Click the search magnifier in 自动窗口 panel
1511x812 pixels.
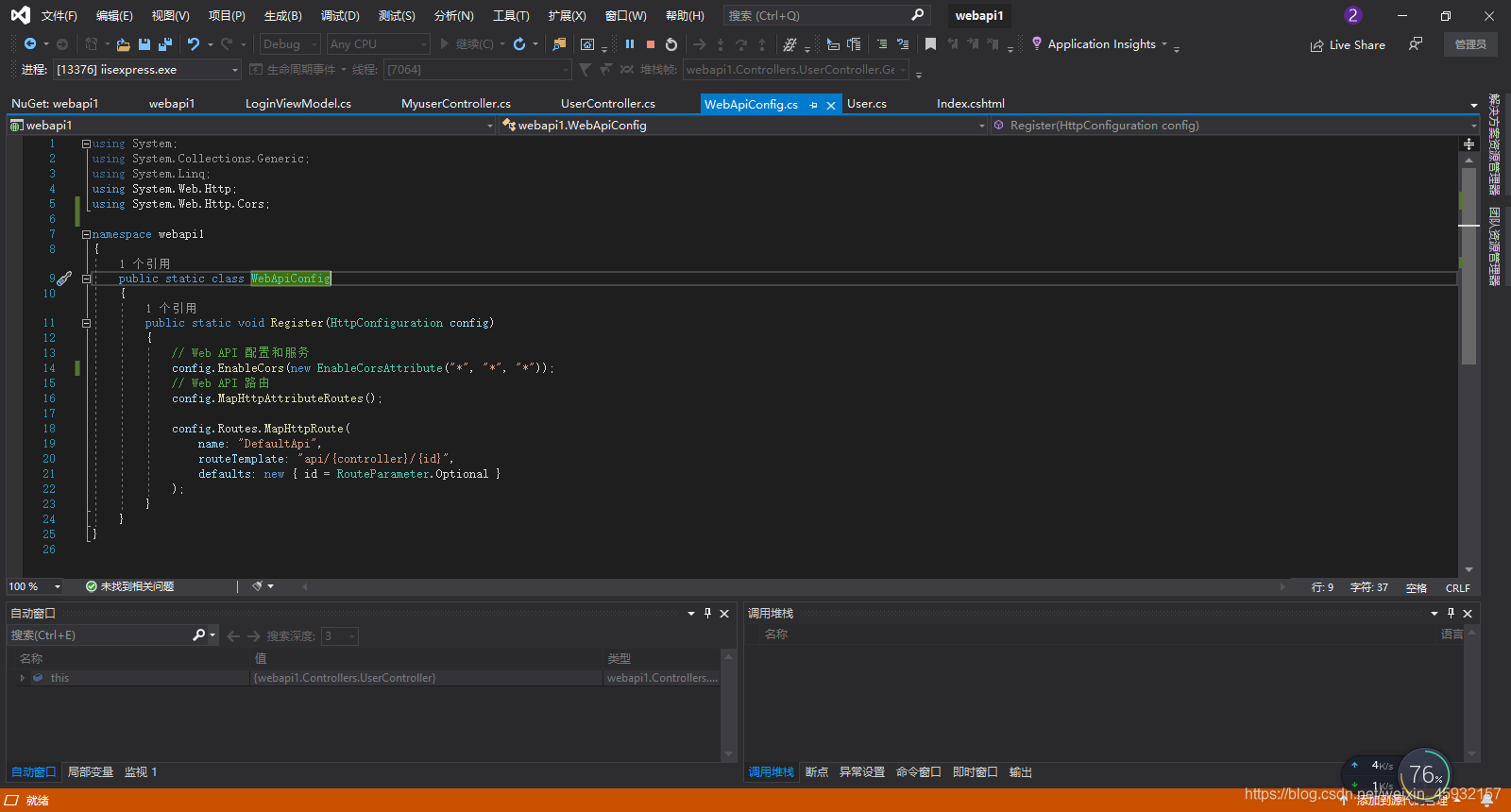pyautogui.click(x=199, y=635)
